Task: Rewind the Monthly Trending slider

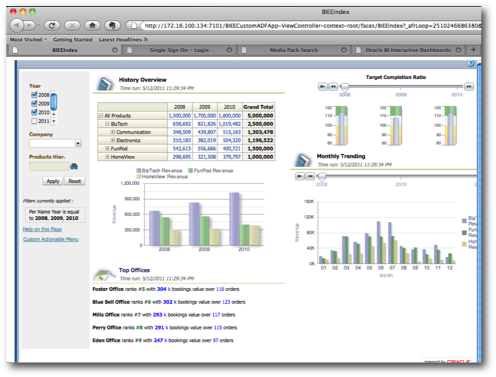Action: click(310, 176)
